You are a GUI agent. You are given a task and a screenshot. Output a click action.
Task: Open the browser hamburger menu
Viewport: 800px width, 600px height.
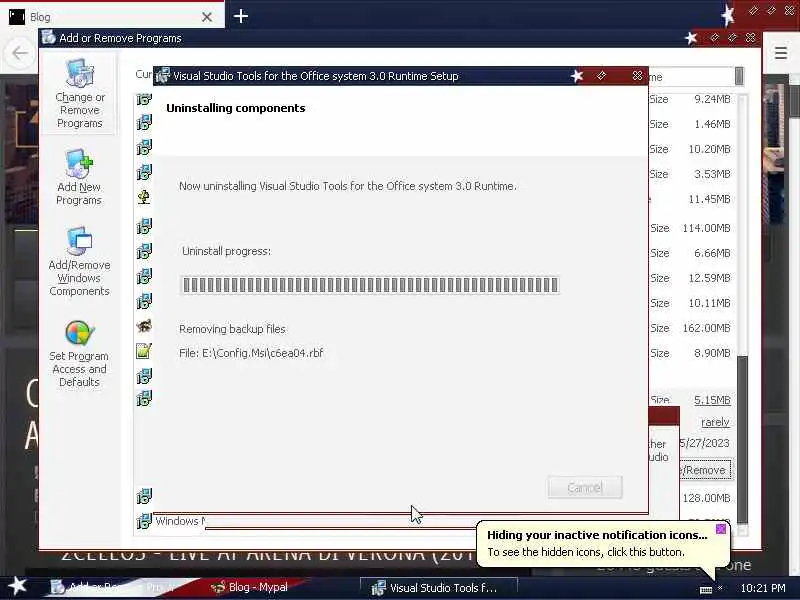coord(781,53)
